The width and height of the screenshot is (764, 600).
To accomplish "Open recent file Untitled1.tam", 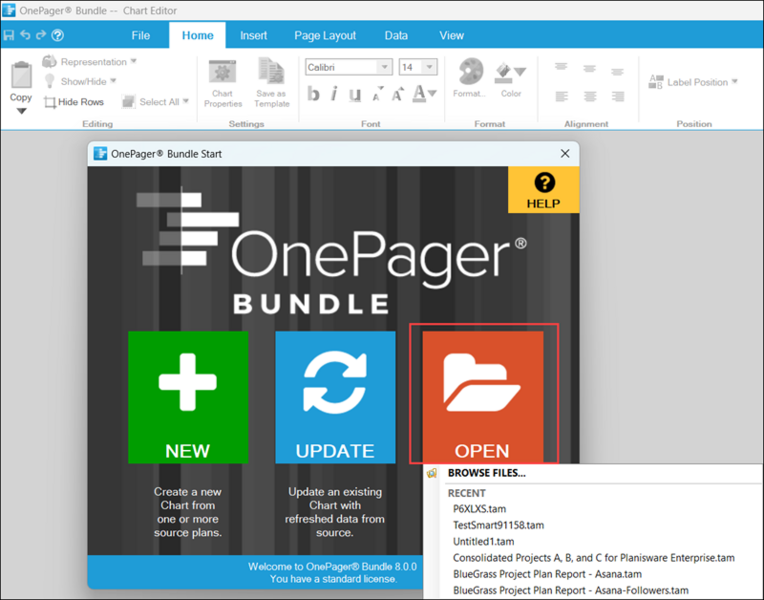I will (483, 542).
